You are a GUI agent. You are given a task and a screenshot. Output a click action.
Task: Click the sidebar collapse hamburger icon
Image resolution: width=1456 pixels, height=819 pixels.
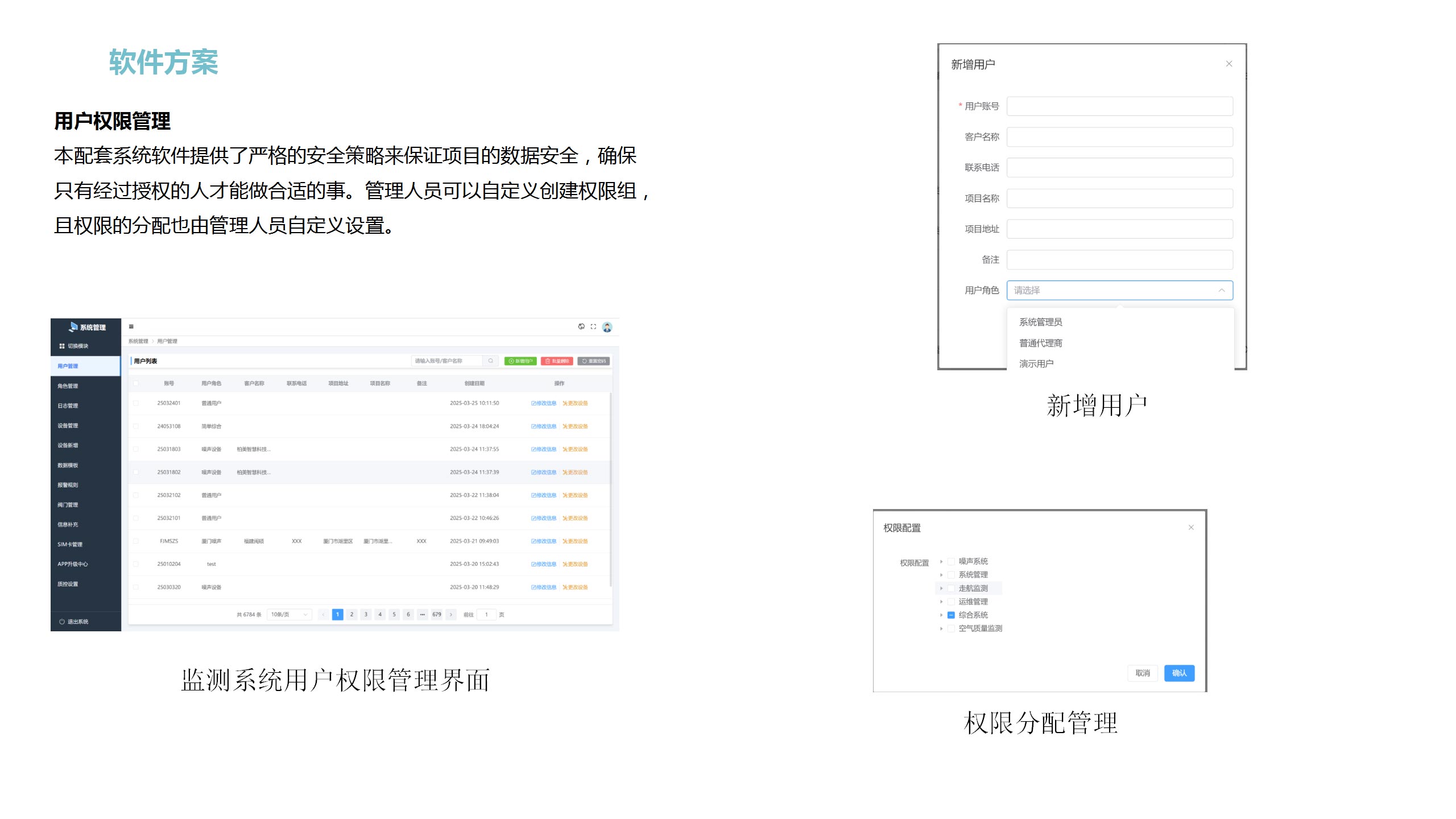click(131, 326)
